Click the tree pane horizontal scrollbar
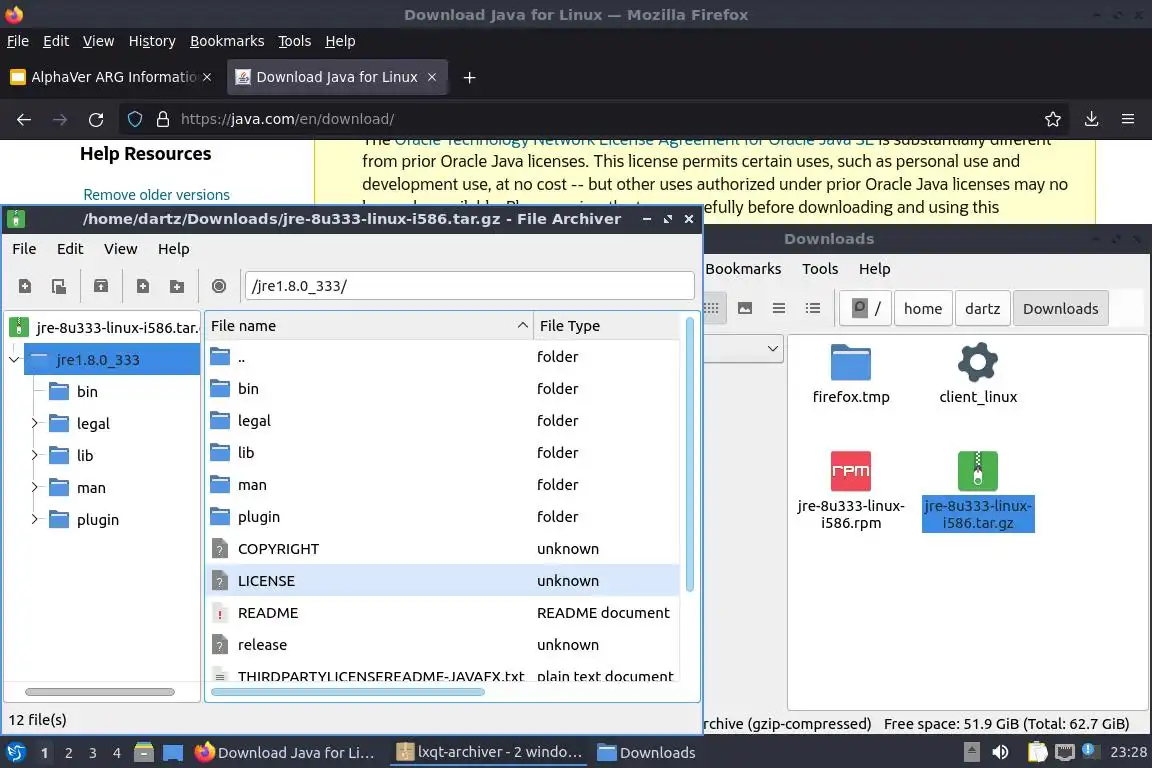Viewport: 1152px width, 768px height. (x=100, y=692)
